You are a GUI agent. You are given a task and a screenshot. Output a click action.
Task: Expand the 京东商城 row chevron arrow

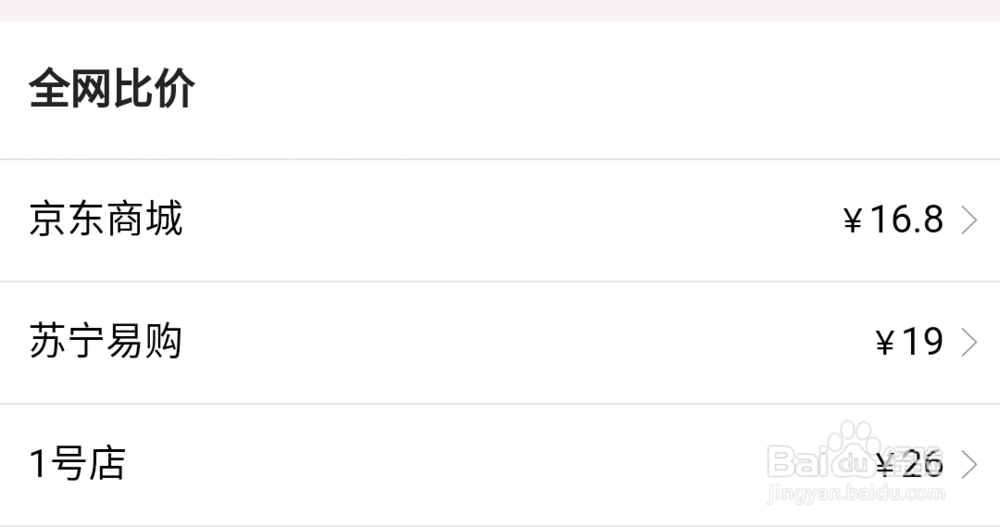(968, 220)
